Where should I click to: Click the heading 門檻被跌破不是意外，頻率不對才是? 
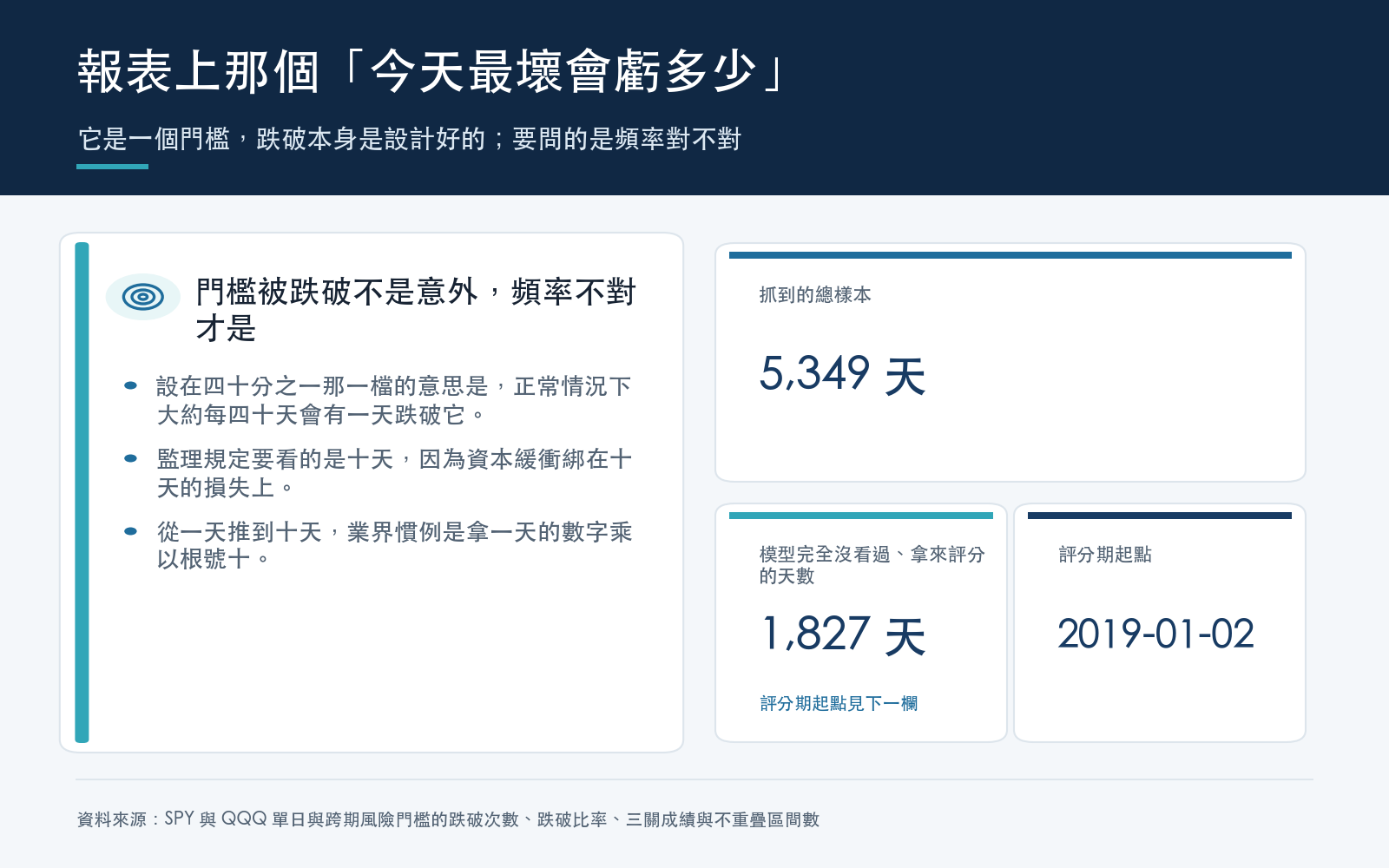[416, 309]
